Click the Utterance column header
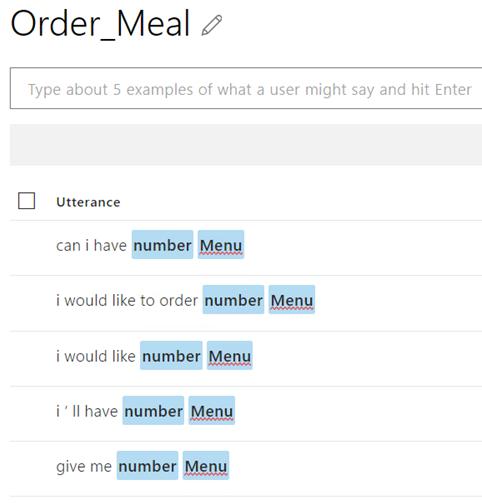 (x=88, y=202)
